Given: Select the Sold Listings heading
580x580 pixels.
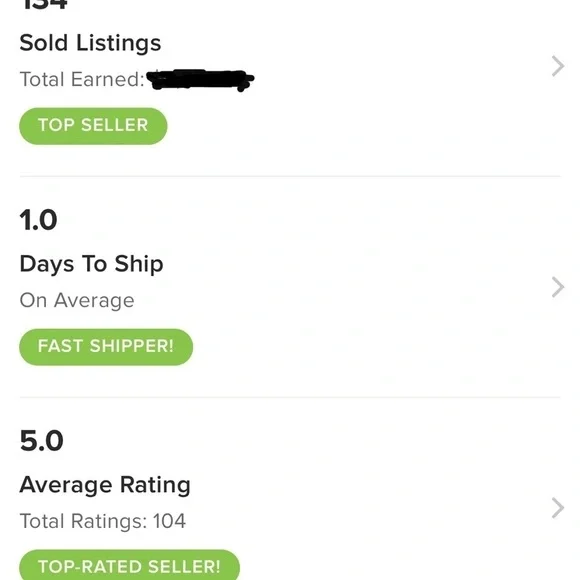Looking at the screenshot, I should pos(90,43).
